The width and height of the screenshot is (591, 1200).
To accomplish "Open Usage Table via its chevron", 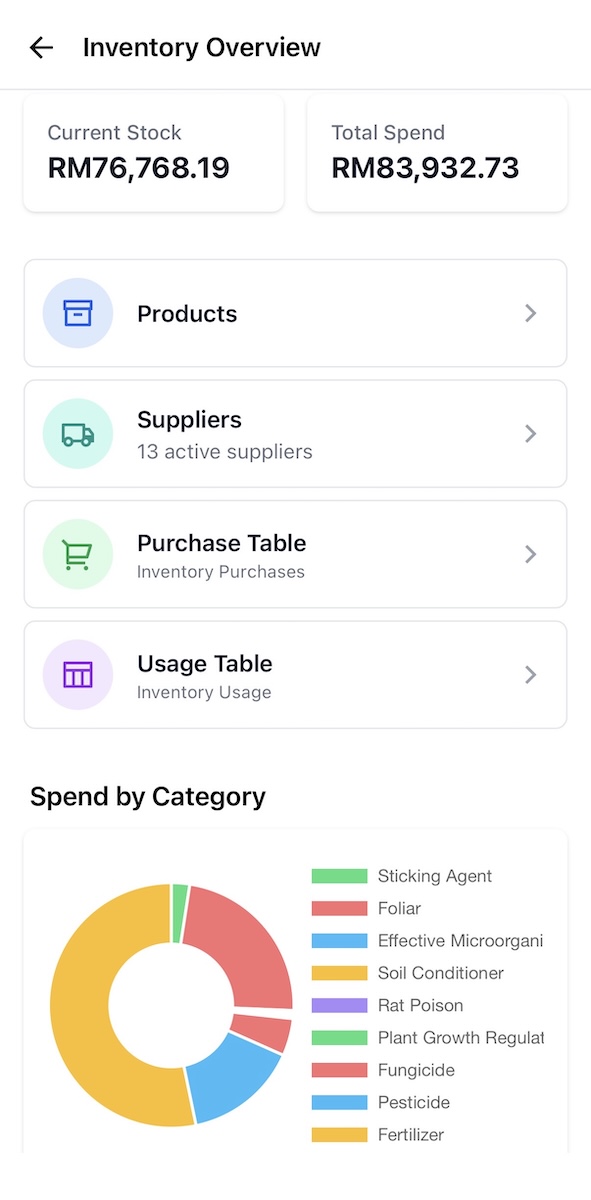I will (530, 674).
